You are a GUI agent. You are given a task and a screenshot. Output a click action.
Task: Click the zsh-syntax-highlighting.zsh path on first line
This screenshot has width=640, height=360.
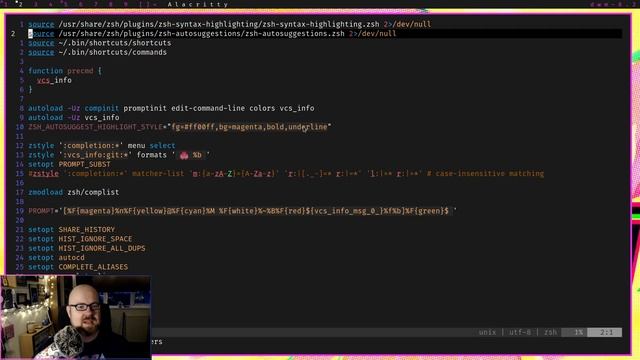pos(219,24)
